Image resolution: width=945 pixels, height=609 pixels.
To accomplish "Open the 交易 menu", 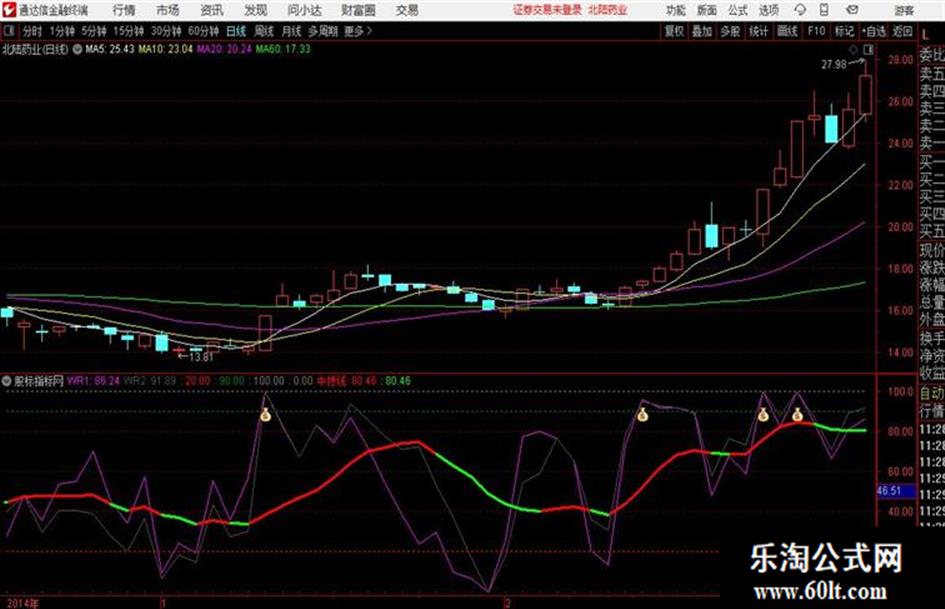I will (407, 10).
